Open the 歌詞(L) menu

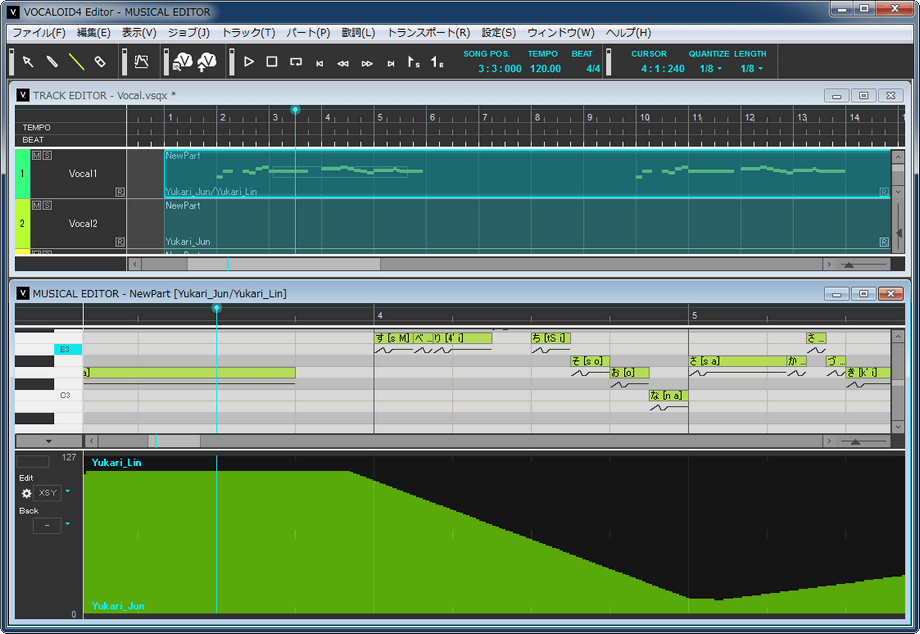tap(358, 33)
